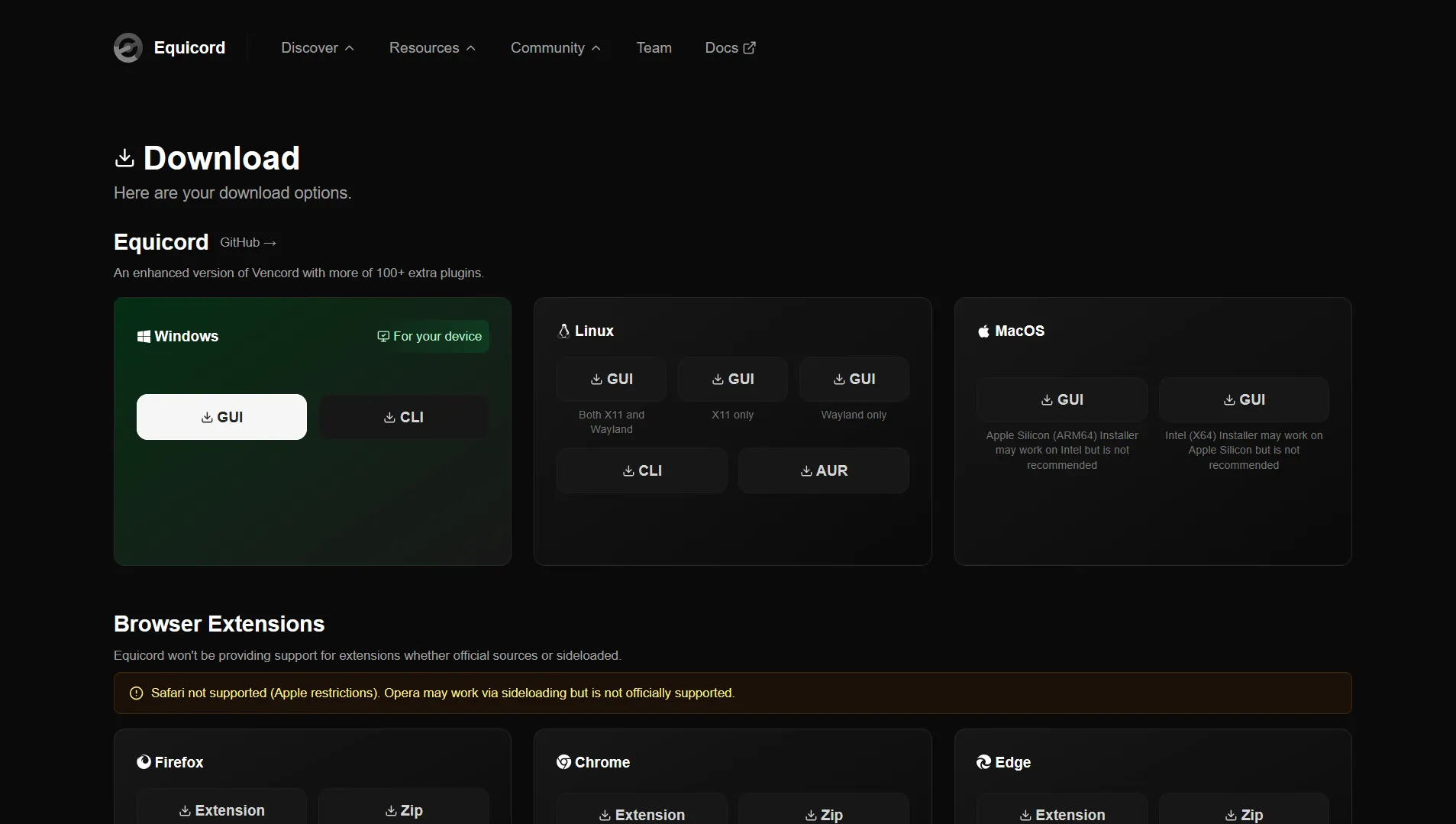Select the 'X11 only' caption

733,415
